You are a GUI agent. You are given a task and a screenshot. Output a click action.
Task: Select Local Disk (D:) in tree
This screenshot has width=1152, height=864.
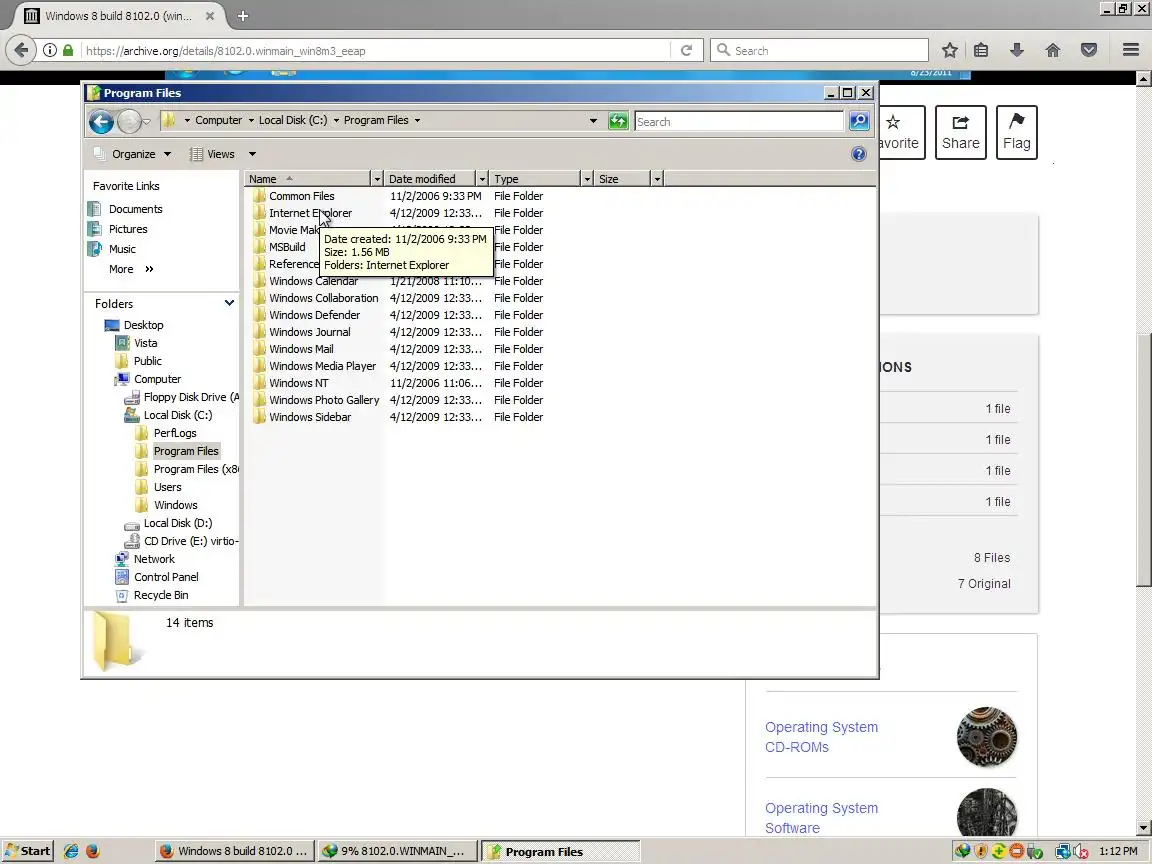click(x=178, y=523)
